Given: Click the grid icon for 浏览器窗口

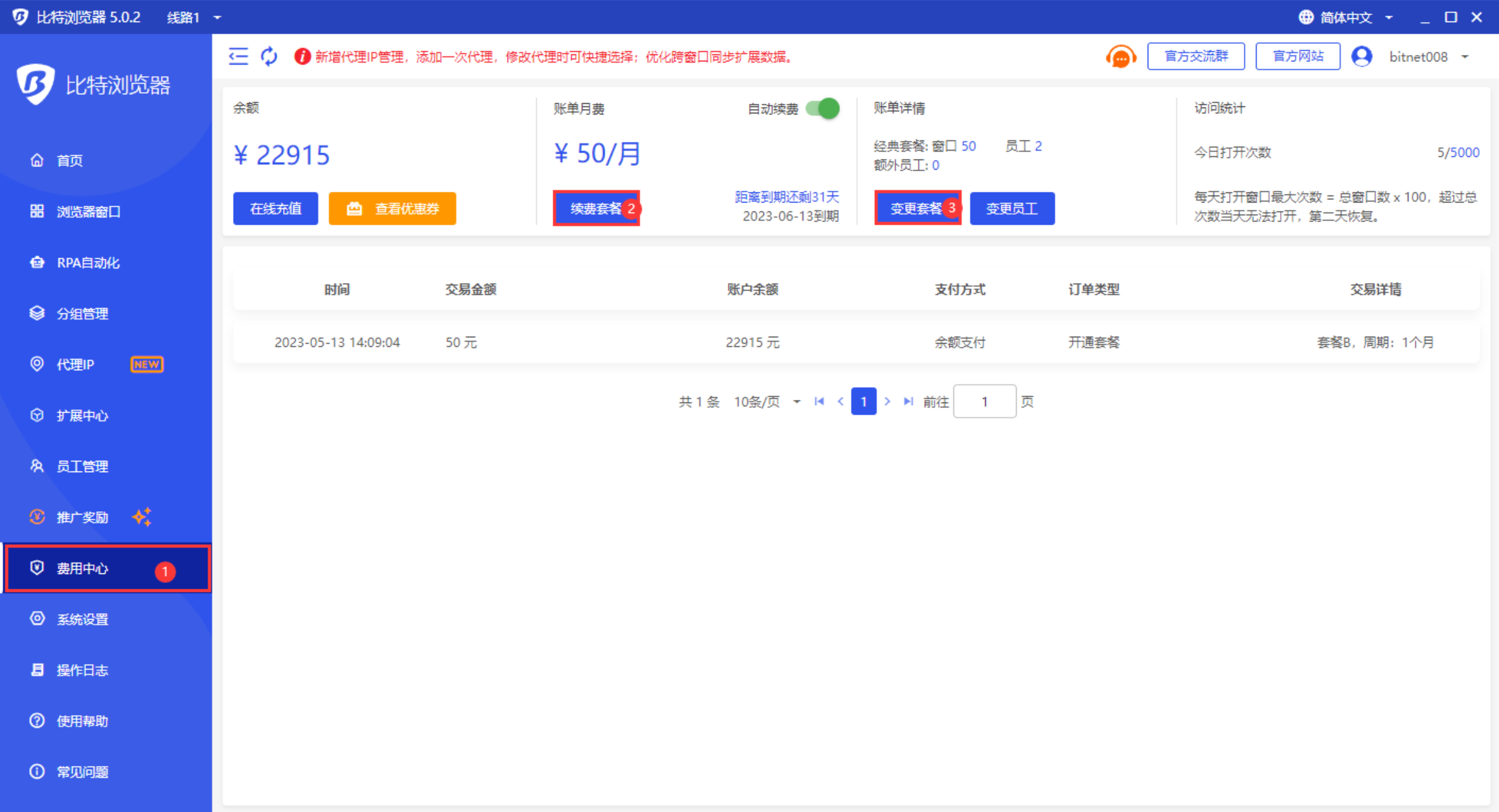Looking at the screenshot, I should click(x=37, y=211).
